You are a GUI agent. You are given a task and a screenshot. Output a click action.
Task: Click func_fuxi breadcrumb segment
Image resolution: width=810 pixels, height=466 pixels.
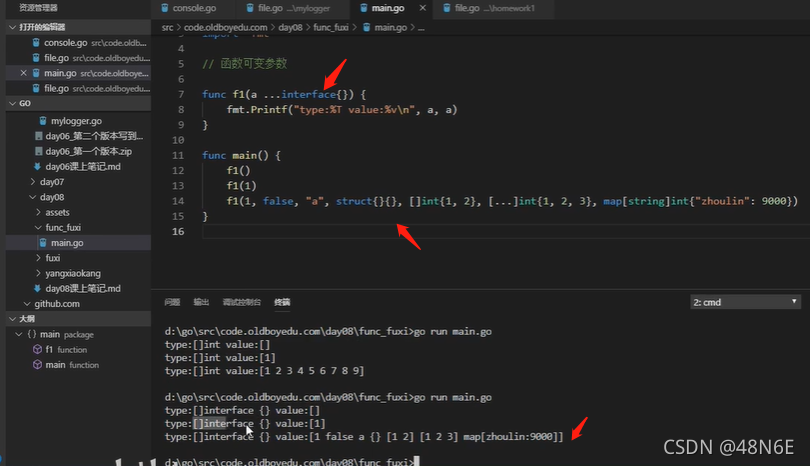331,27
